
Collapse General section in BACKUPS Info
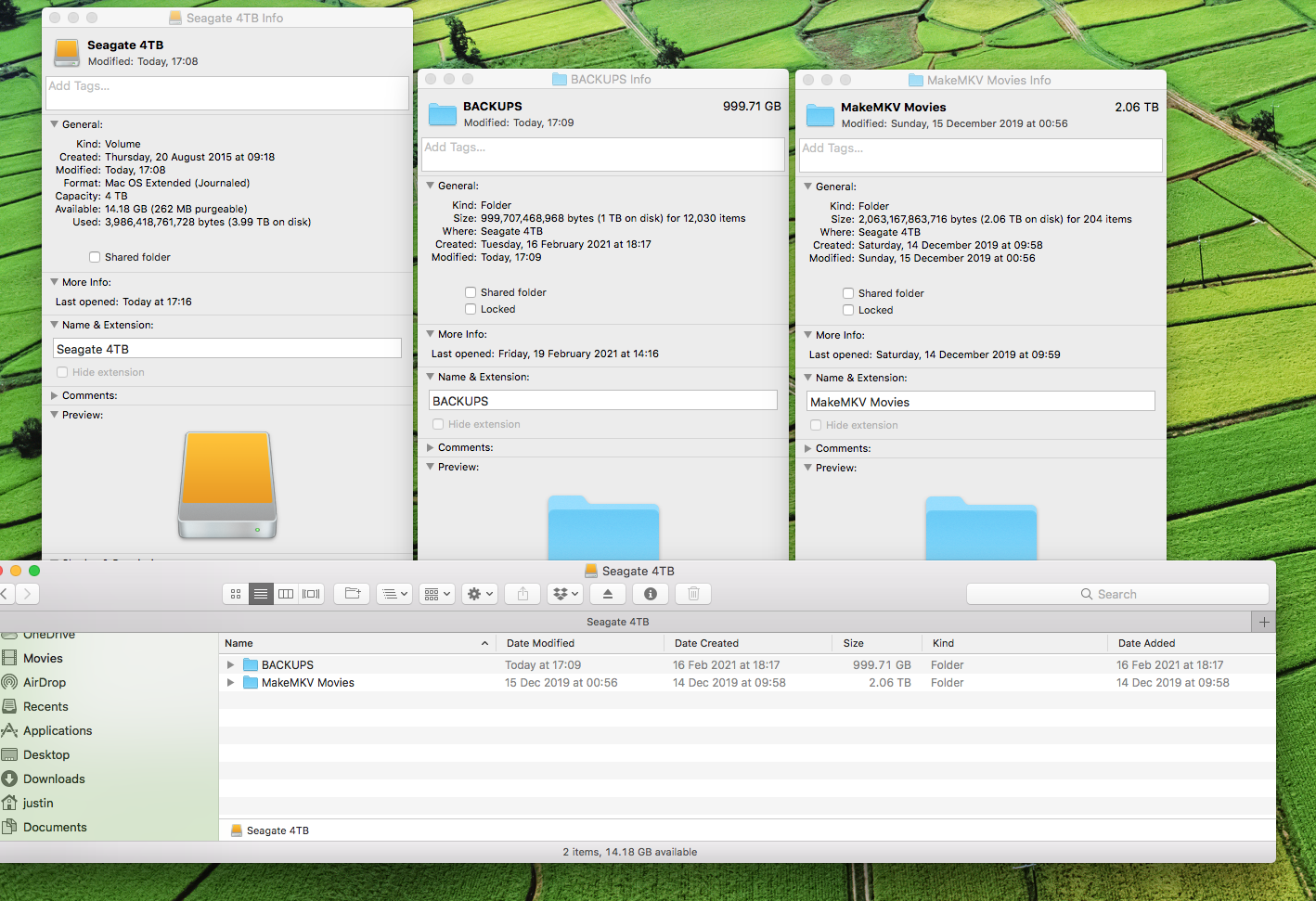[430, 186]
